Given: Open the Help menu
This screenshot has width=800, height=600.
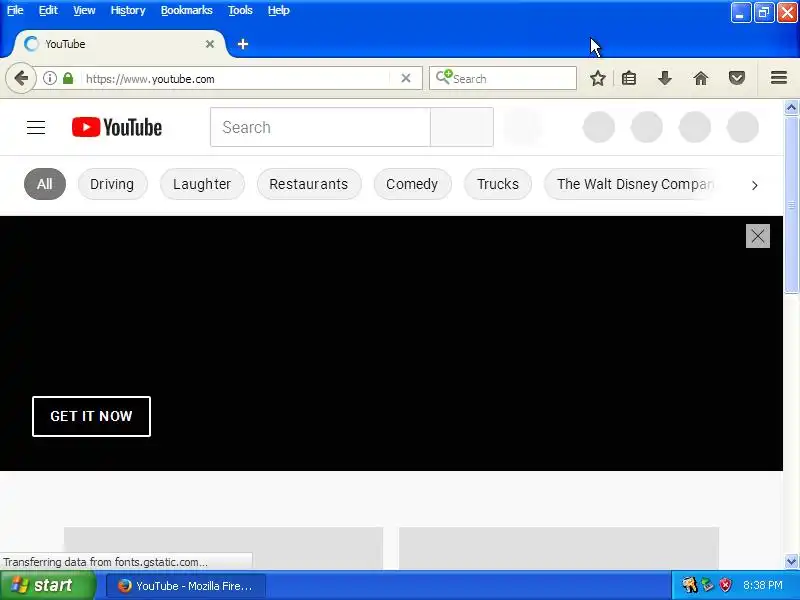Looking at the screenshot, I should point(279,10).
